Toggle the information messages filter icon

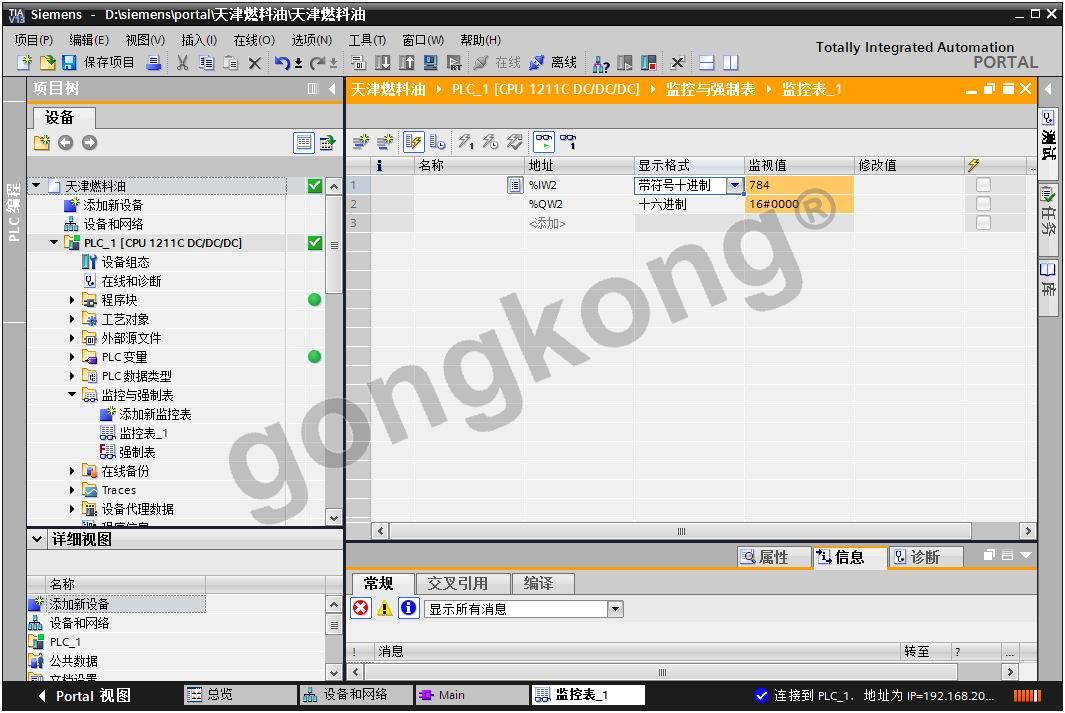pos(408,608)
